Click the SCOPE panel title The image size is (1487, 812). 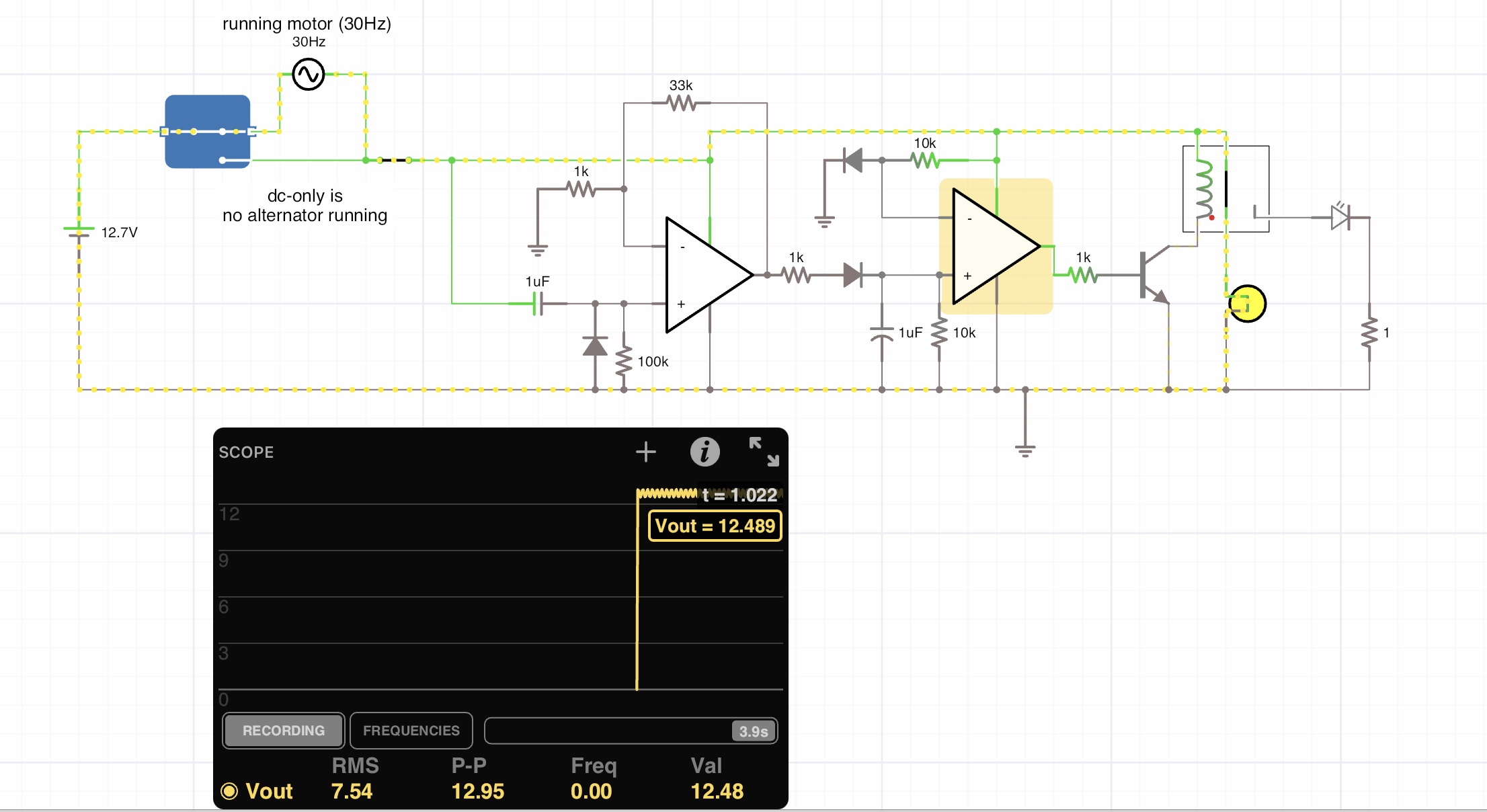click(x=246, y=452)
